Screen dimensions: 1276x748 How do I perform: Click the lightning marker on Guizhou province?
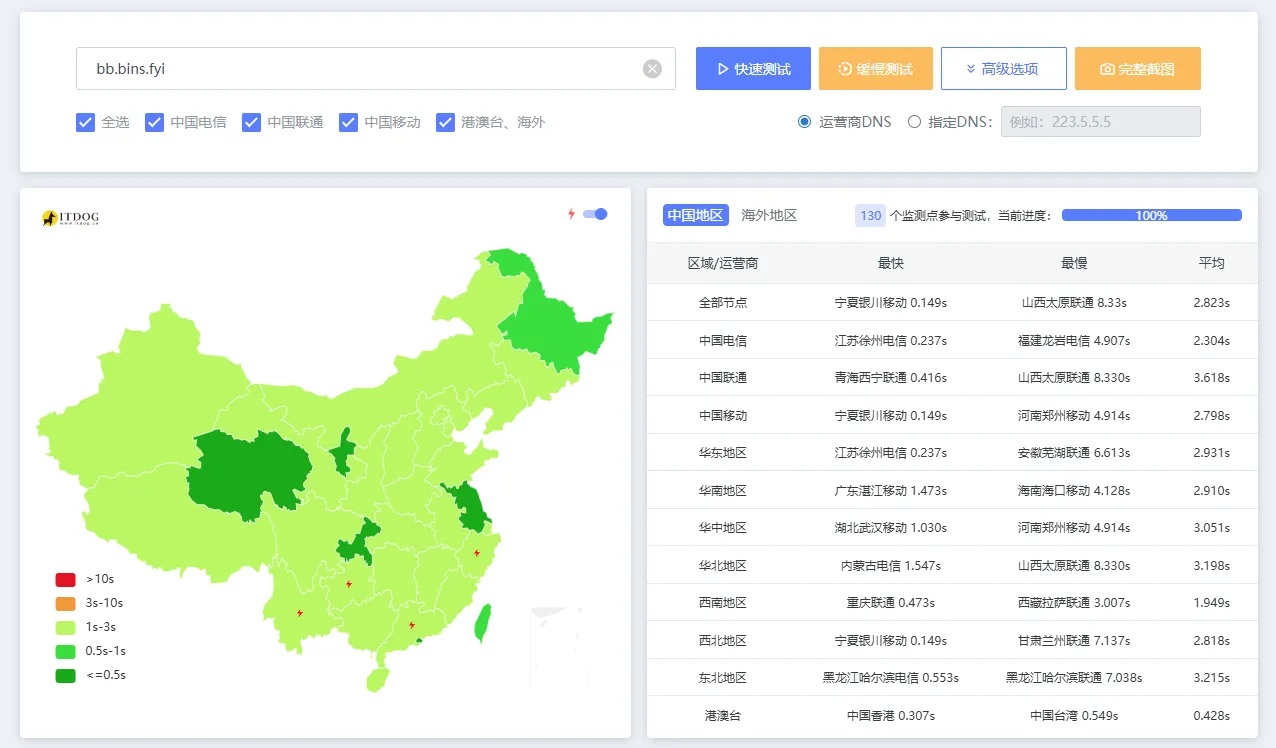pyautogui.click(x=348, y=584)
